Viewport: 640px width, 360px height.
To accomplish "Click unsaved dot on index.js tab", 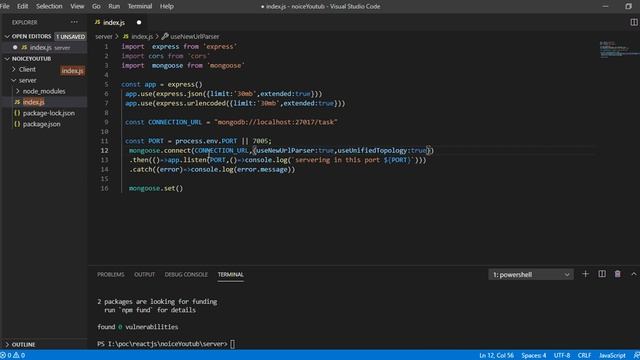I will 139,22.
